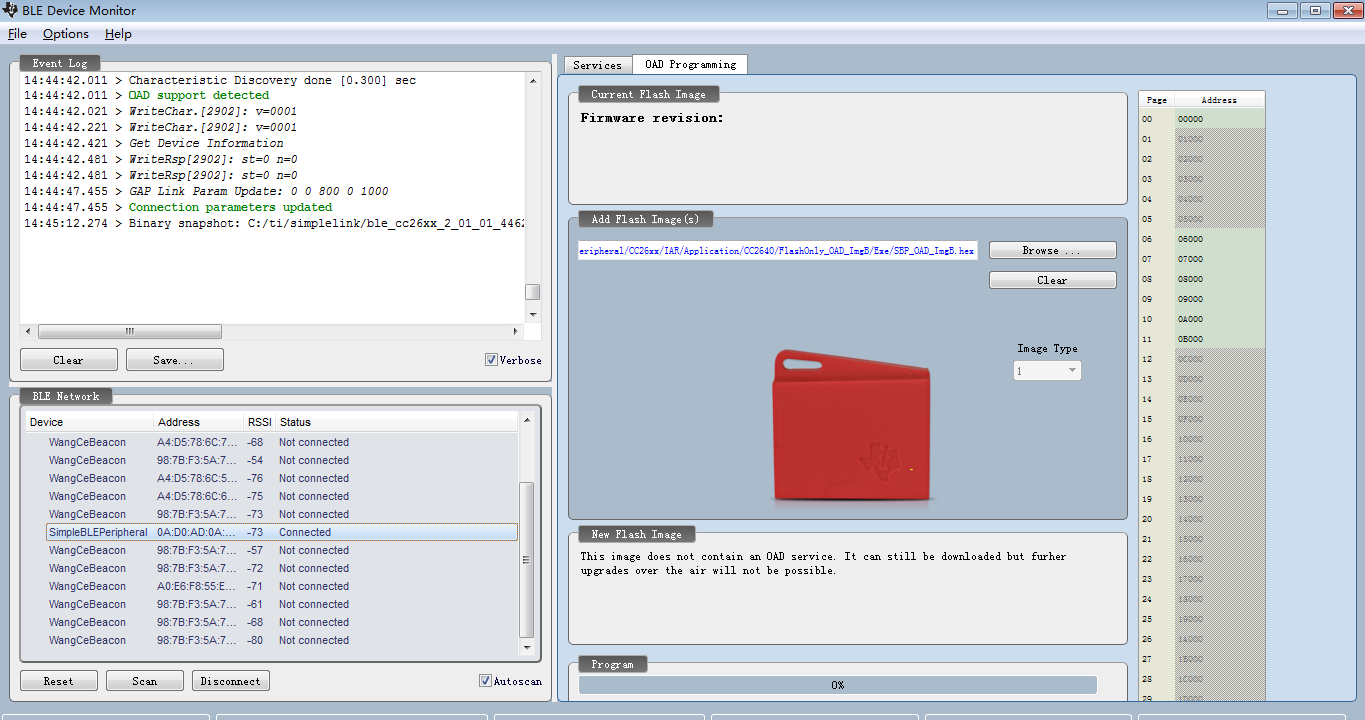Screen dimensions: 1365x720
Task: Click the RSSI column header
Action: pos(259,422)
